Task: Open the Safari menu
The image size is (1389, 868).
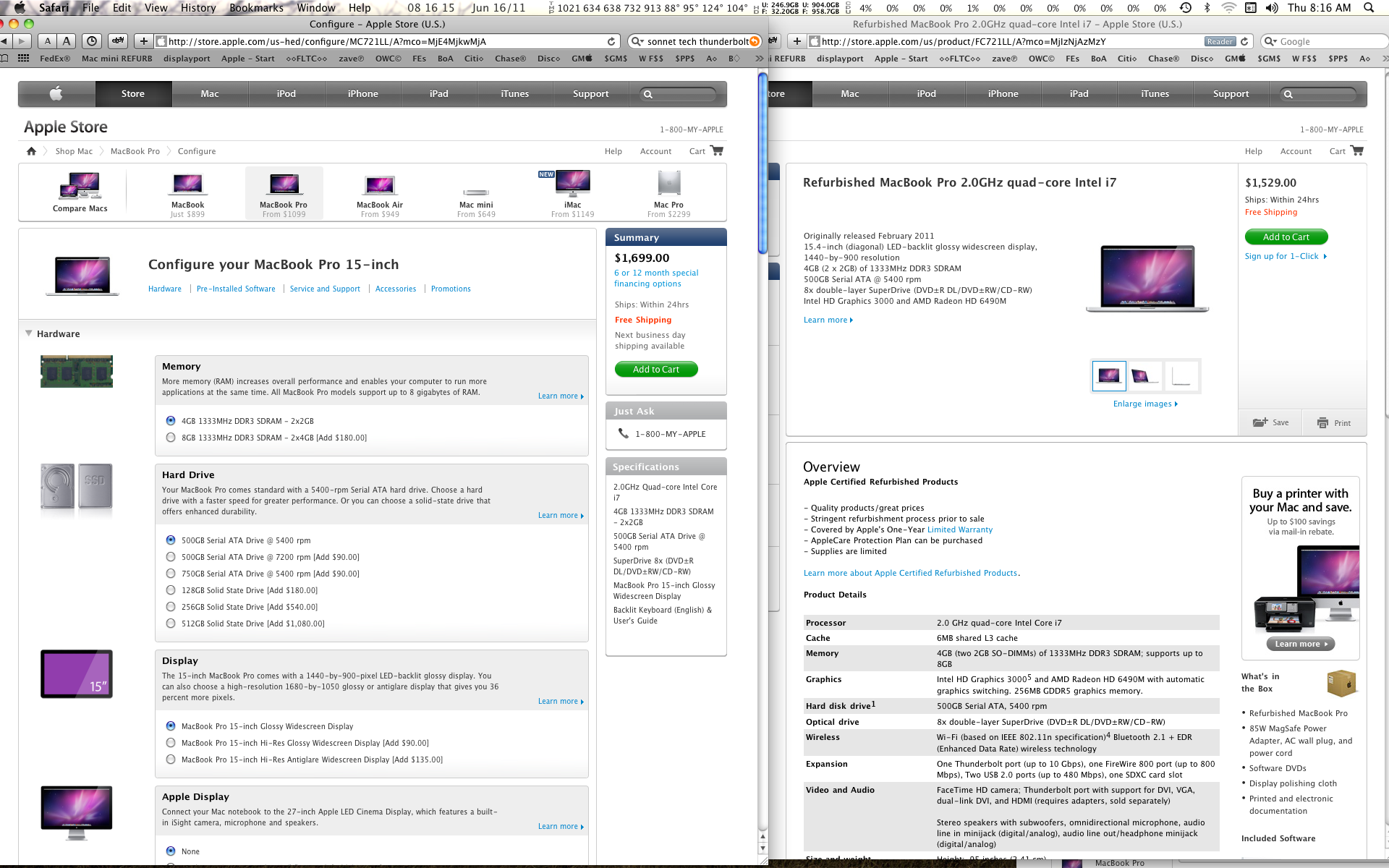Action: (x=54, y=8)
